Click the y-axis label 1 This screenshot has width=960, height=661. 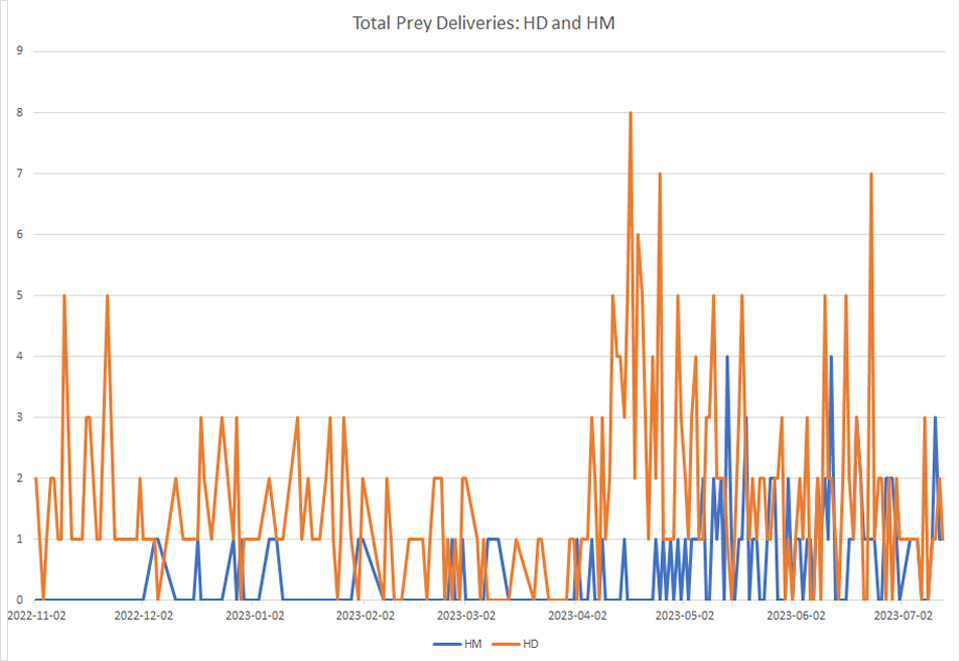point(20,539)
